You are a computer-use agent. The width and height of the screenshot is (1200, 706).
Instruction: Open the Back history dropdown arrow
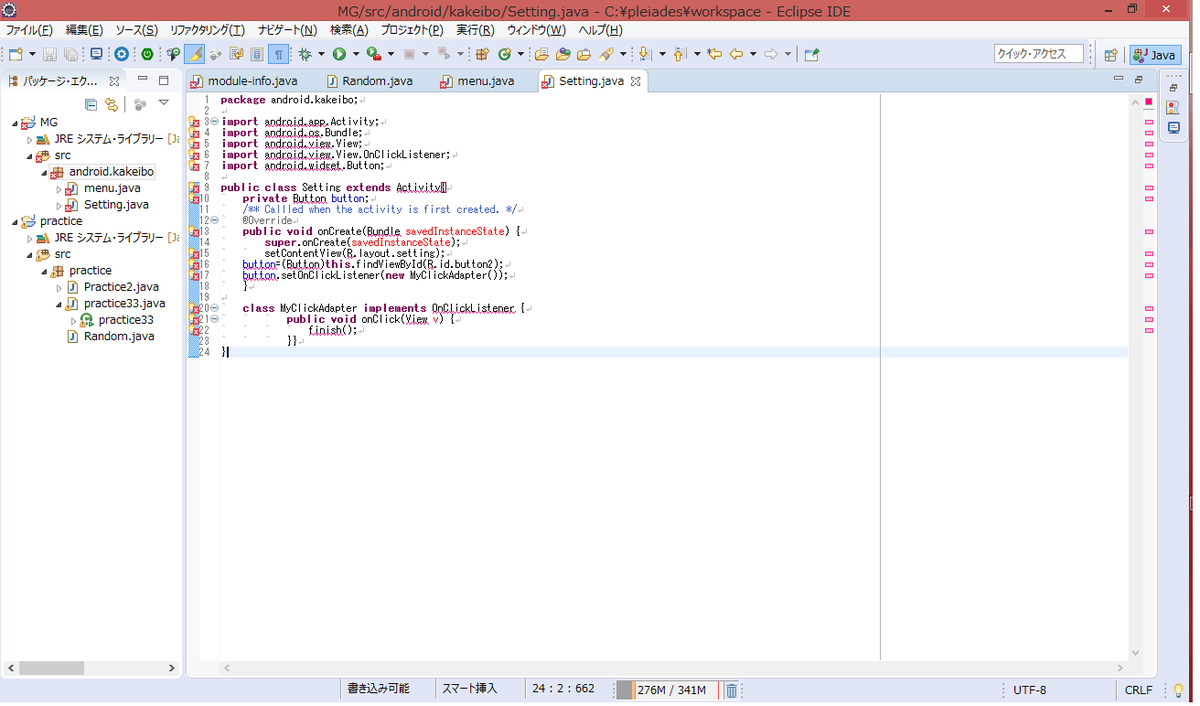753,55
